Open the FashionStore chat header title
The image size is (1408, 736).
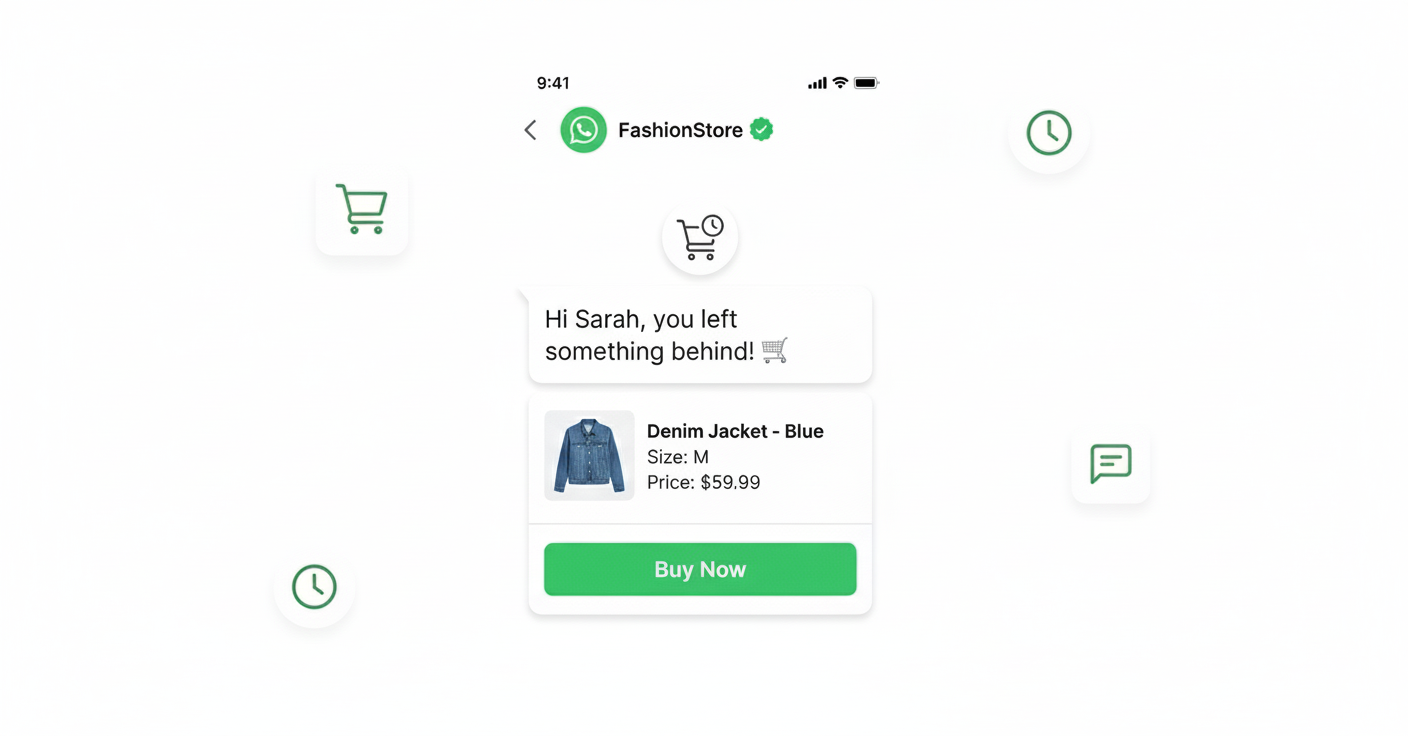coord(681,130)
